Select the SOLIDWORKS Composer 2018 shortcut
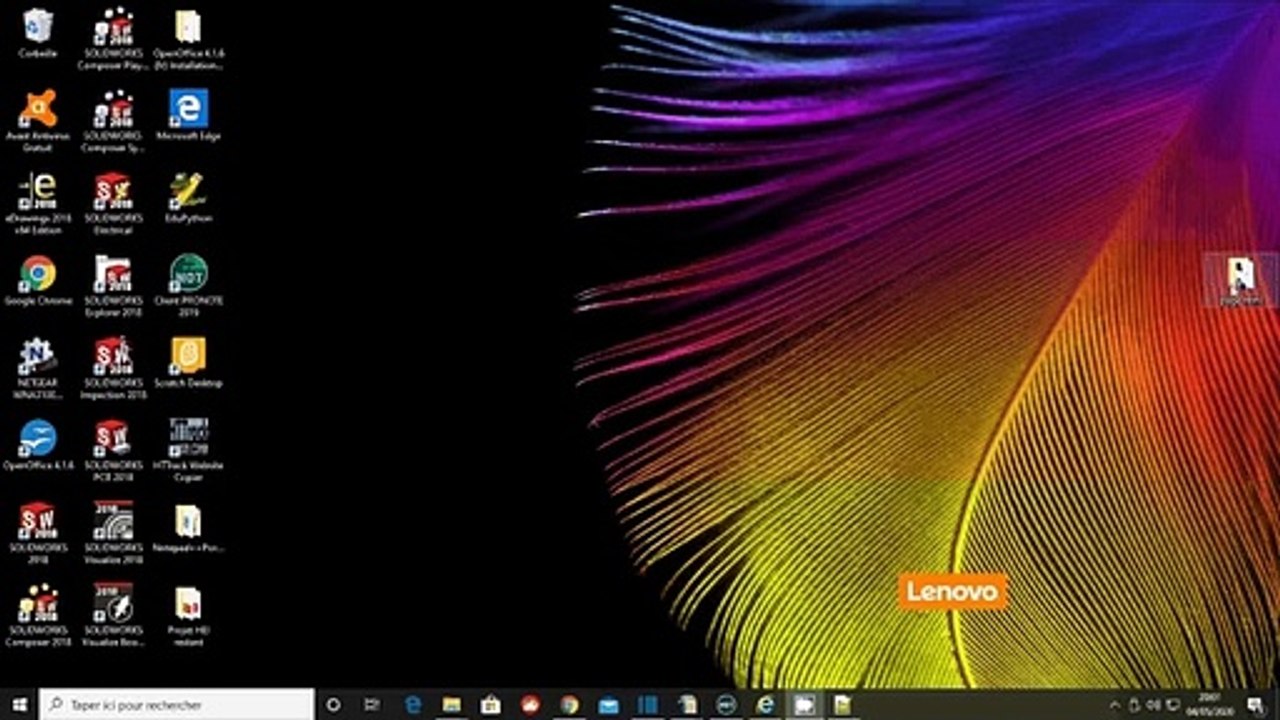This screenshot has height=720, width=1280. tap(38, 616)
